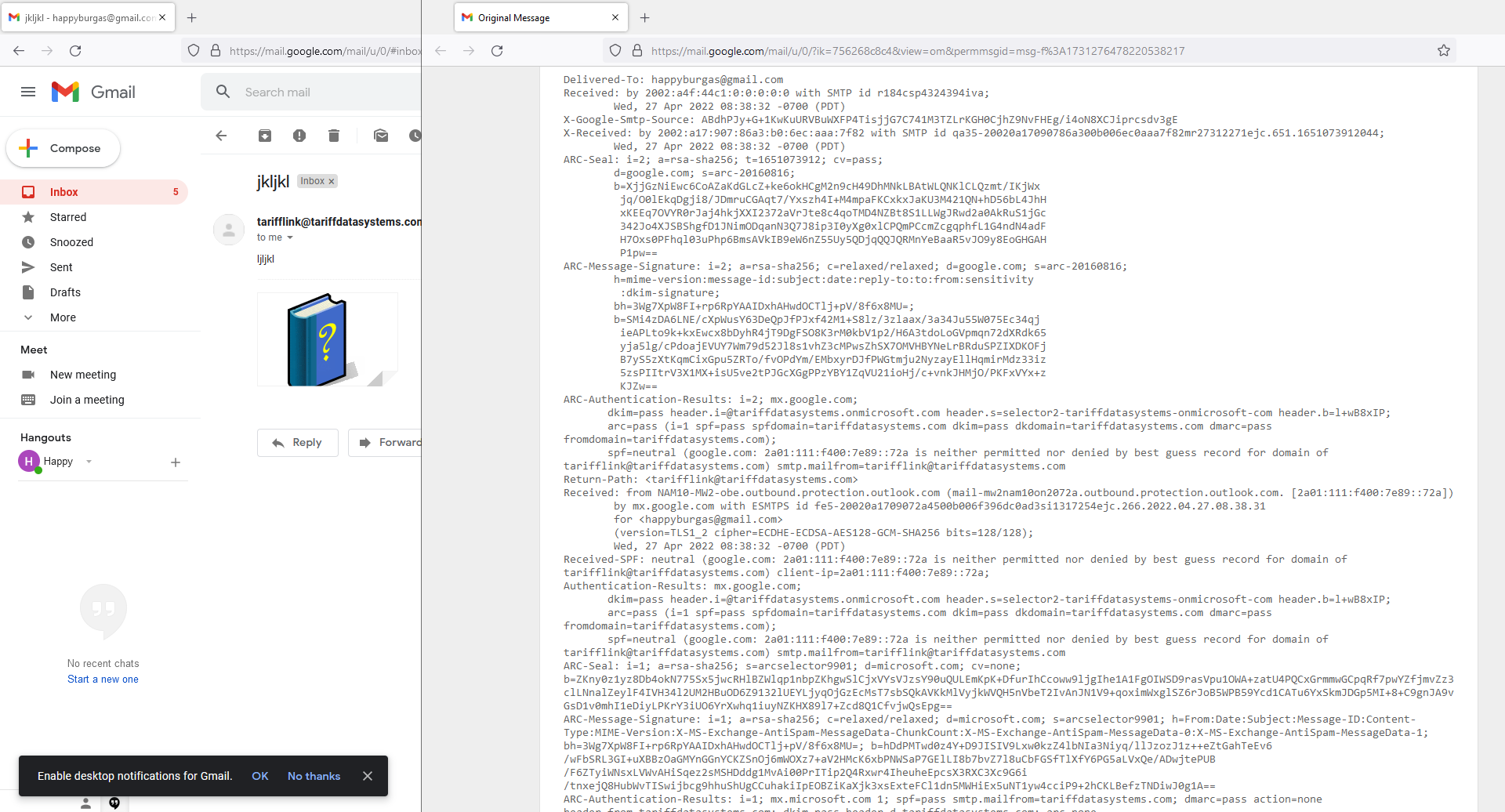
Task: Open Gmail main menu hamburger icon
Action: [28, 92]
